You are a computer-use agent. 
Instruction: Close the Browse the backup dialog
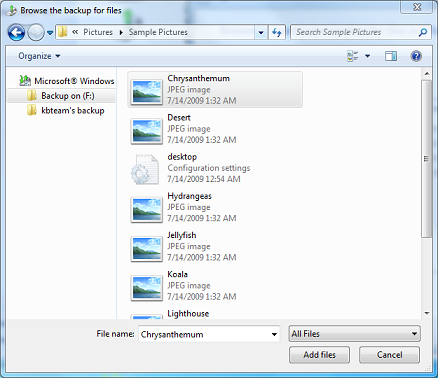[x=417, y=7]
